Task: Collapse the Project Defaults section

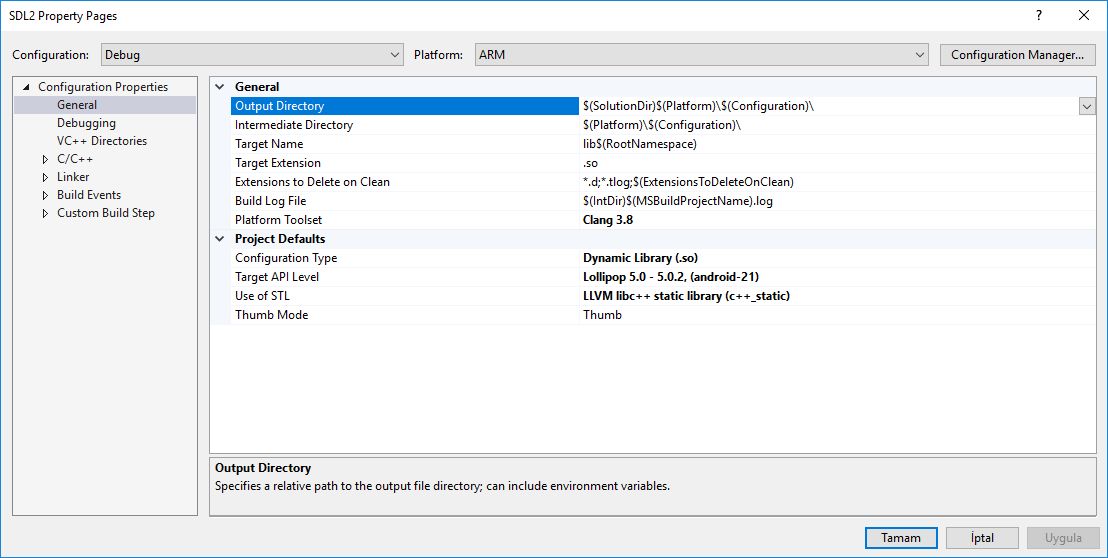Action: (x=220, y=239)
